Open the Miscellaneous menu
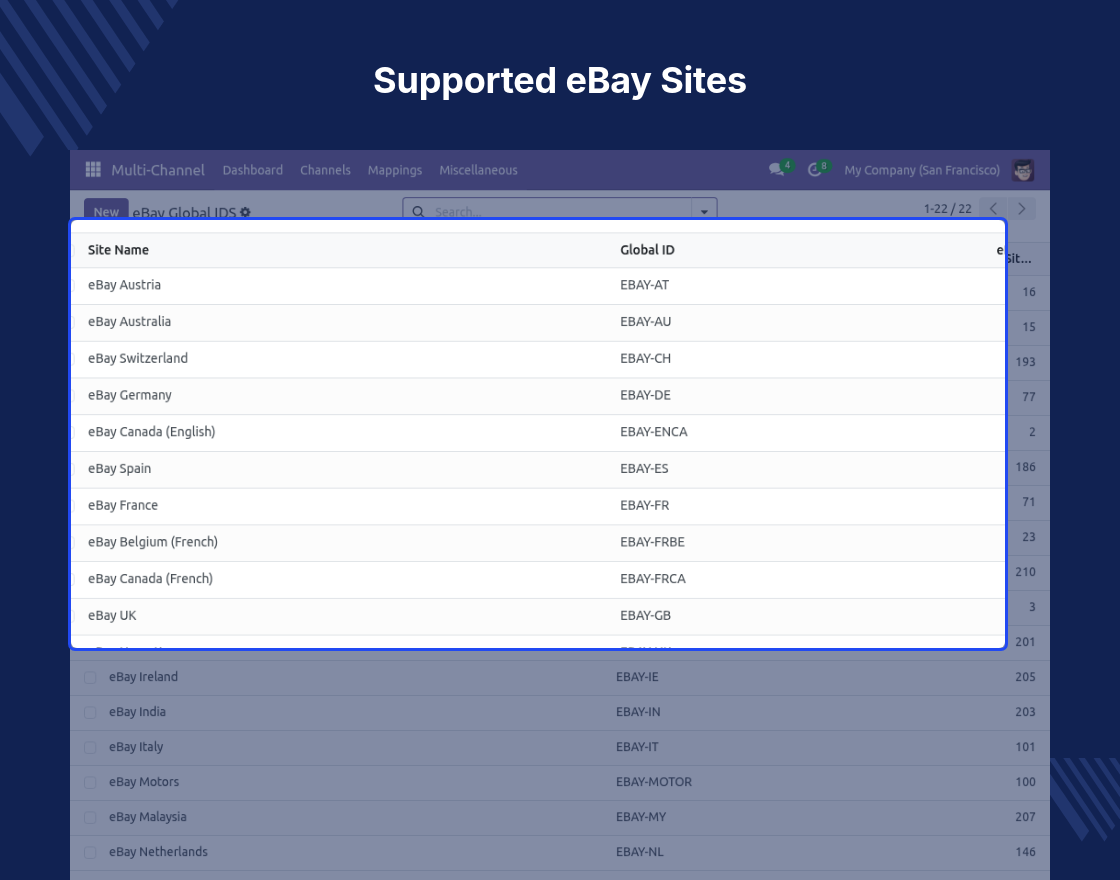 (x=478, y=170)
